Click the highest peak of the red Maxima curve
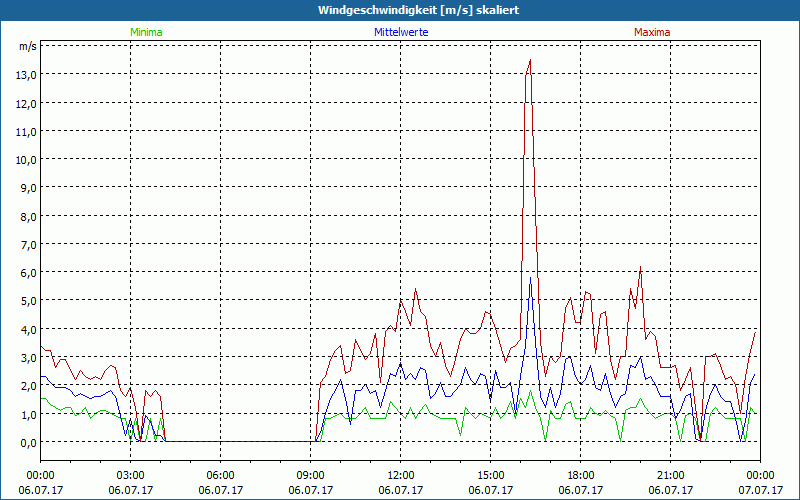This screenshot has height=500, width=800. coord(529,60)
